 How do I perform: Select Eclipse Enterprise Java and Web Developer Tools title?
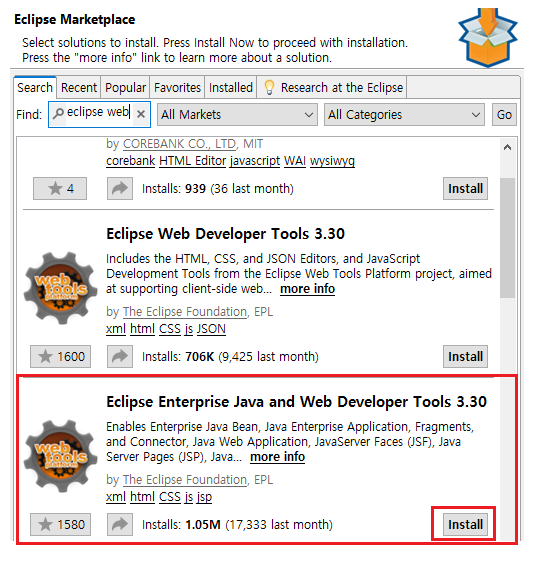pos(297,402)
